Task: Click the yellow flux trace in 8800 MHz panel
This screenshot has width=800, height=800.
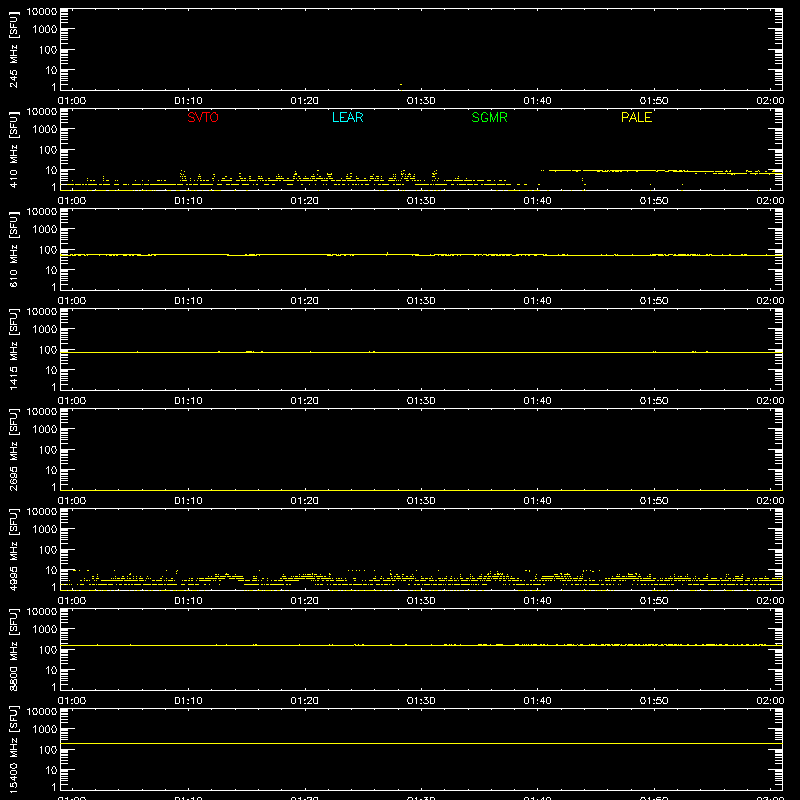Action: point(421,645)
